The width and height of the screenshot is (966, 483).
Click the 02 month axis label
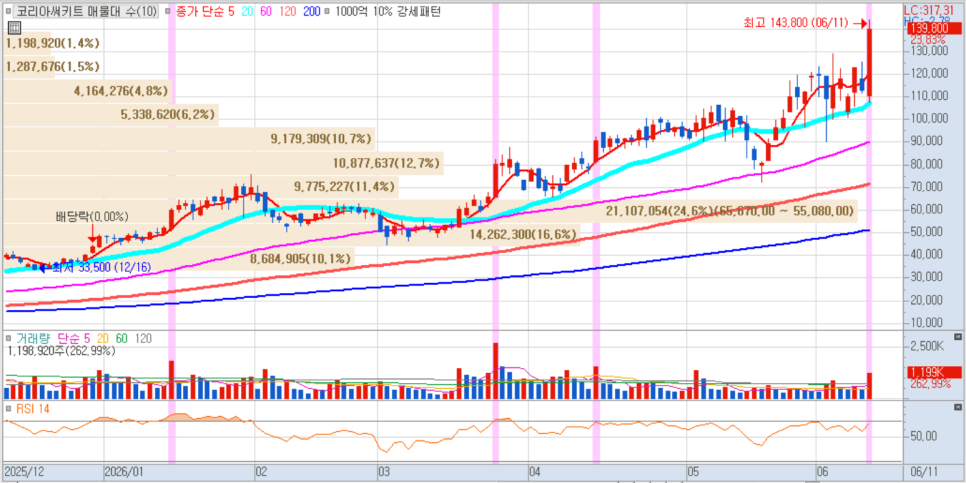(261, 473)
